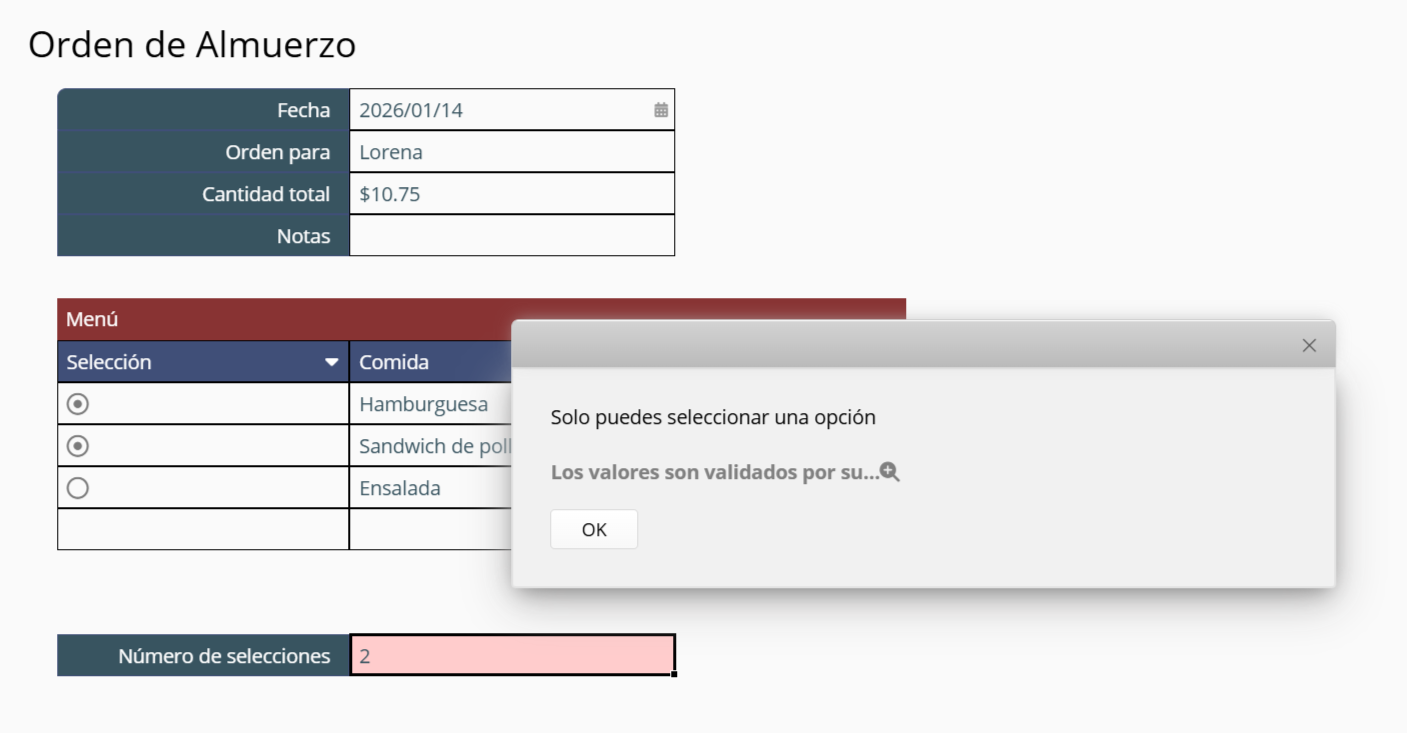Image resolution: width=1407 pixels, height=733 pixels.
Task: Click the Orden para field containing Lorena
Action: pyautogui.click(x=512, y=152)
